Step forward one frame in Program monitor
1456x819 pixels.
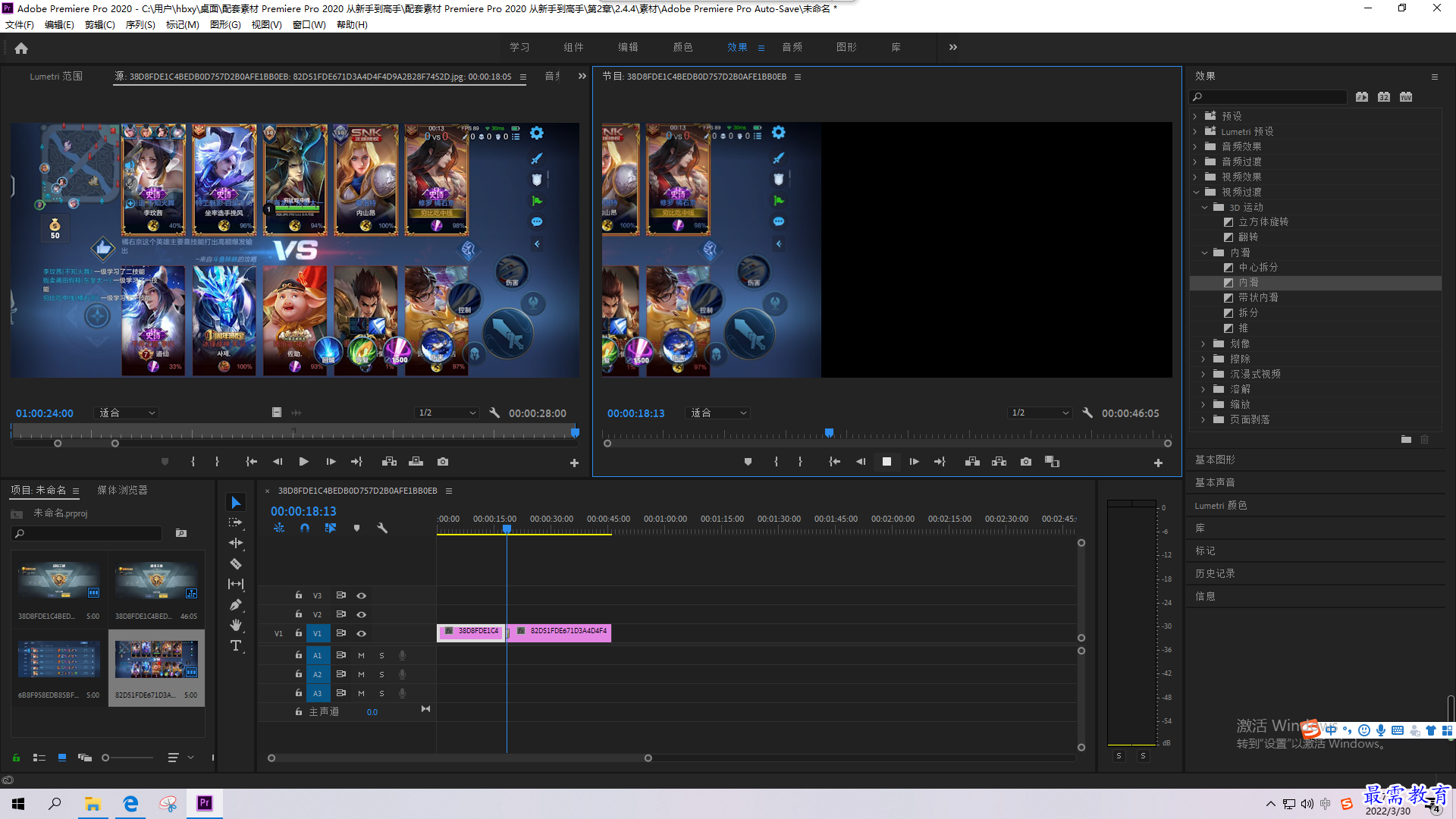tap(914, 462)
